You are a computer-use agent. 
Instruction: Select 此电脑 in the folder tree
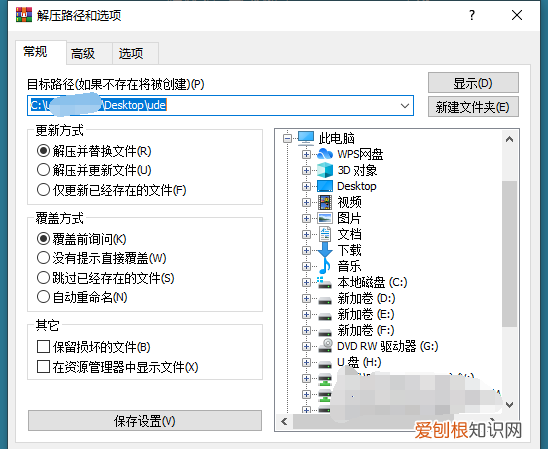(337, 138)
